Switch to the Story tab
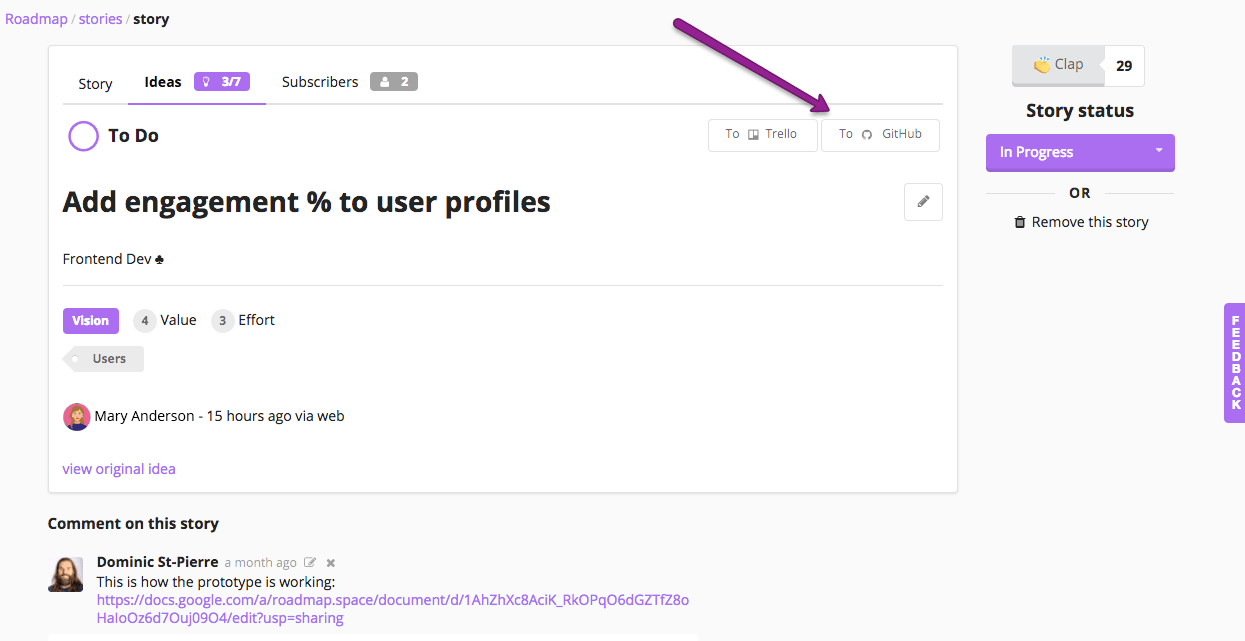Image resolution: width=1245 pixels, height=641 pixels. (95, 84)
